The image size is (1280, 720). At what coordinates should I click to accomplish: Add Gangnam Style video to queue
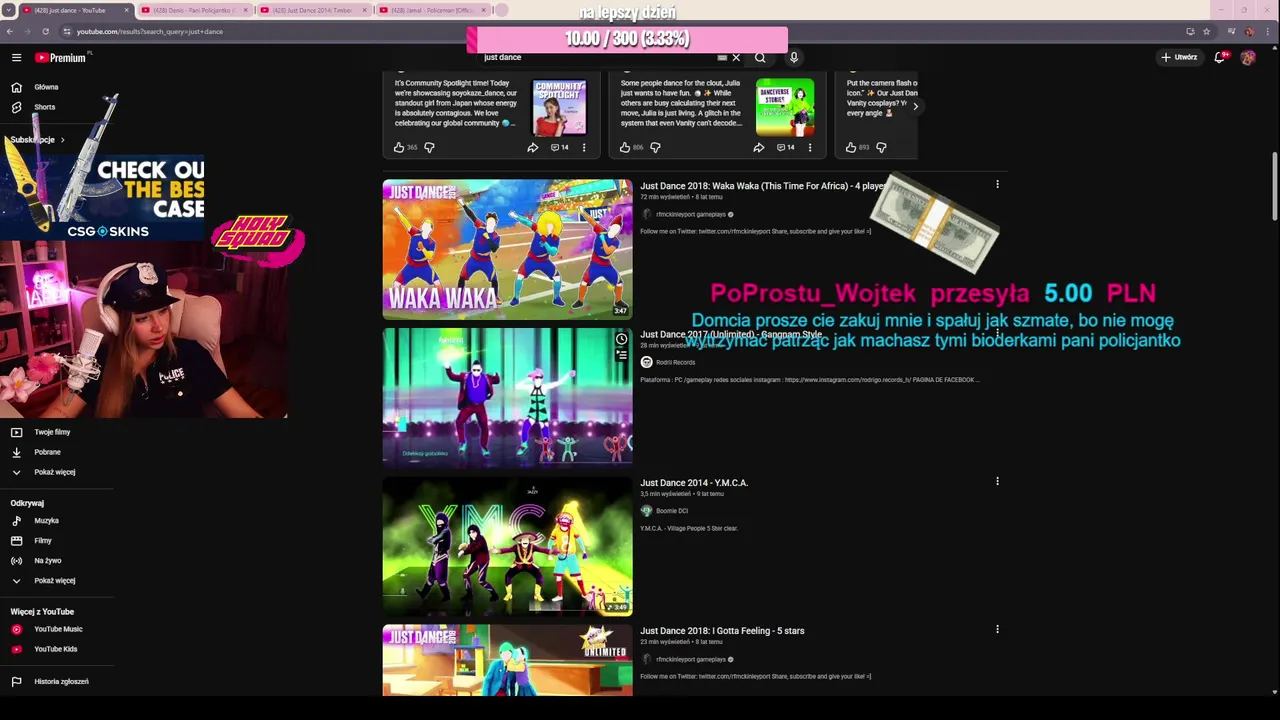point(621,354)
